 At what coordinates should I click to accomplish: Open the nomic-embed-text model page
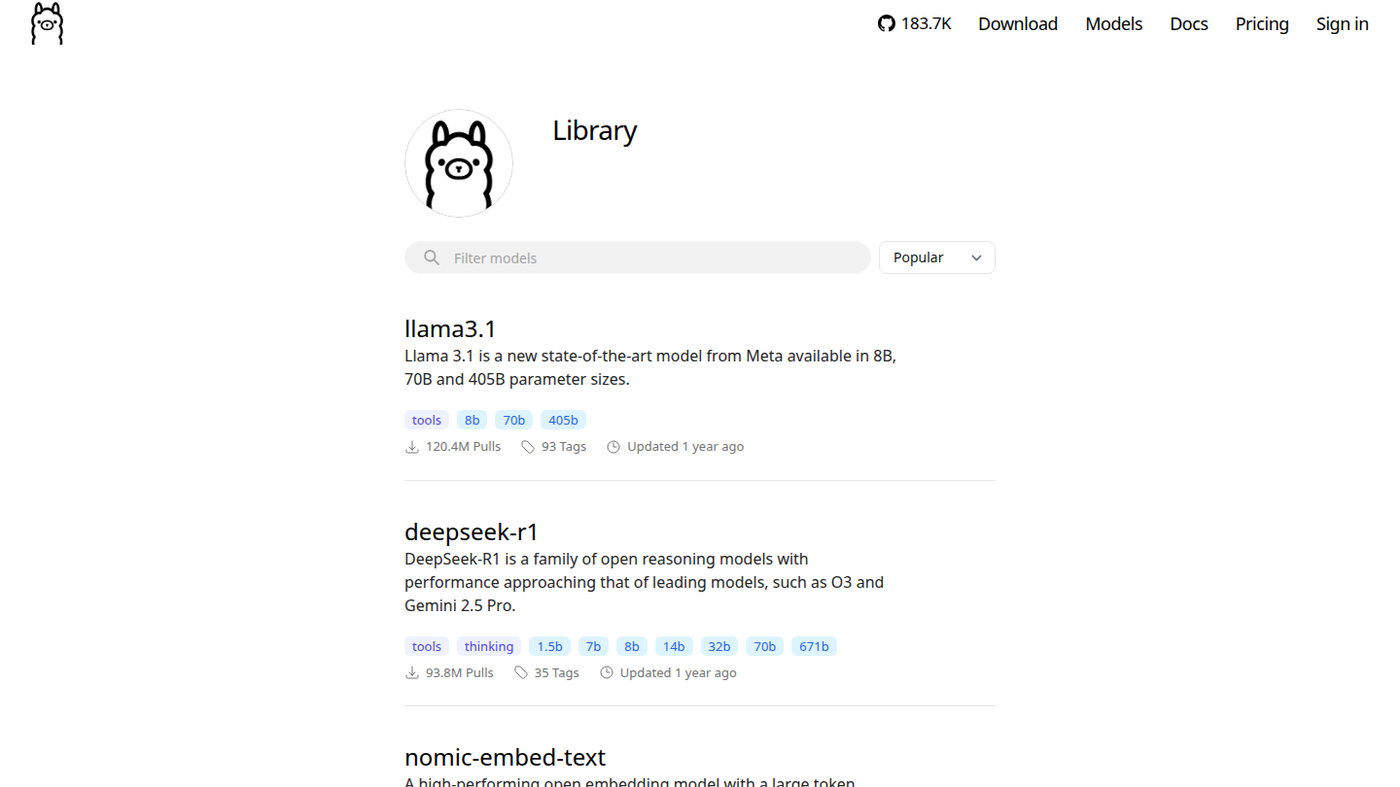[505, 757]
